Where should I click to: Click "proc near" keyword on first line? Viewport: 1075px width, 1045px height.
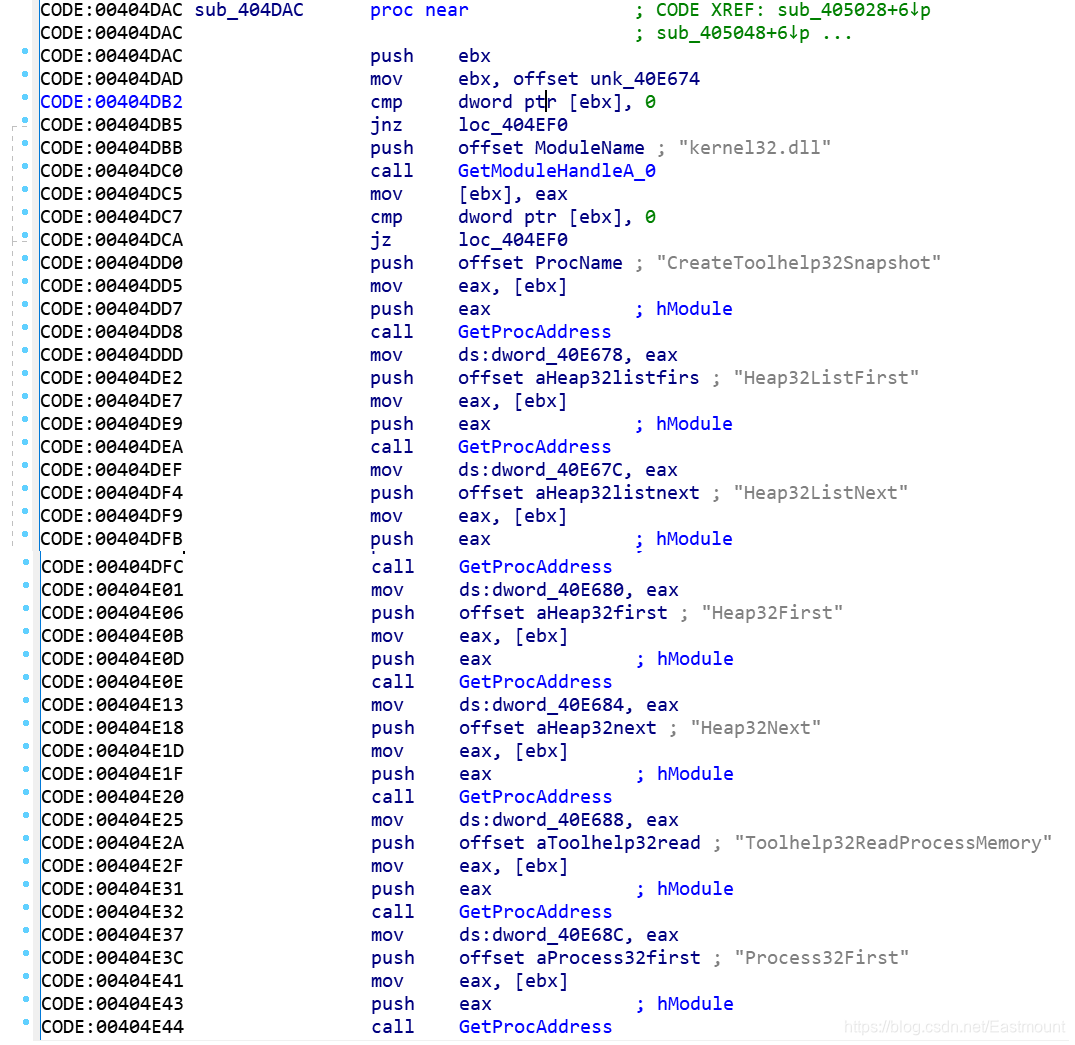pos(420,10)
